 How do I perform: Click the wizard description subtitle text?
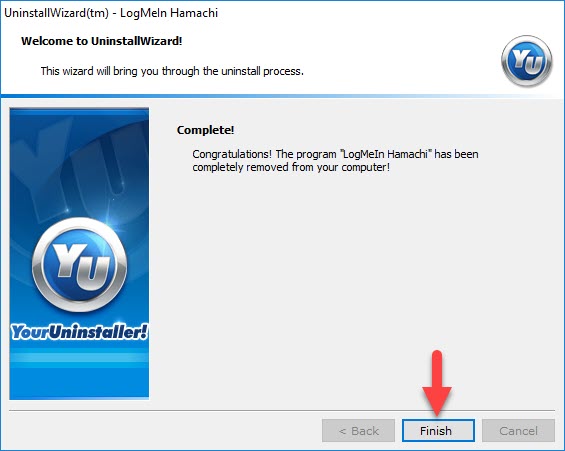coord(172,71)
